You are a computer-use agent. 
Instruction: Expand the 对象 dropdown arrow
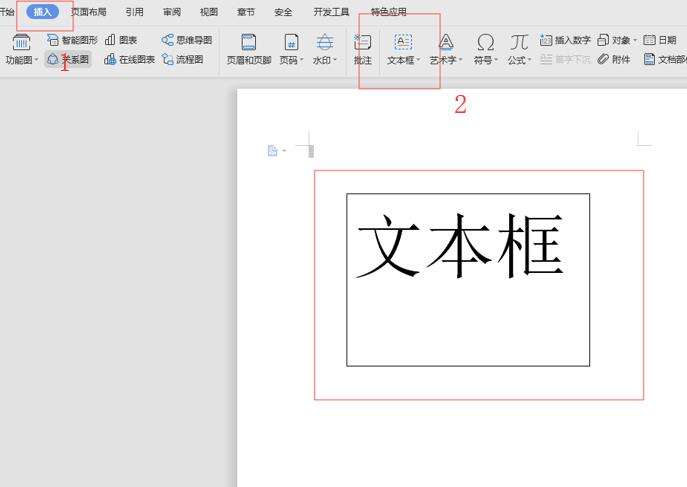click(635, 40)
